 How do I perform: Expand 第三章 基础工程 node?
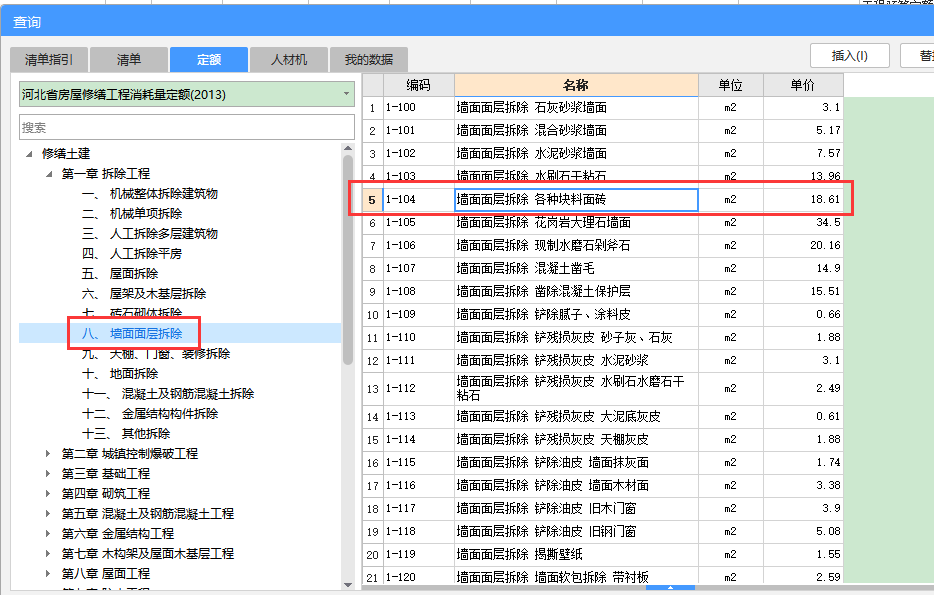48,473
